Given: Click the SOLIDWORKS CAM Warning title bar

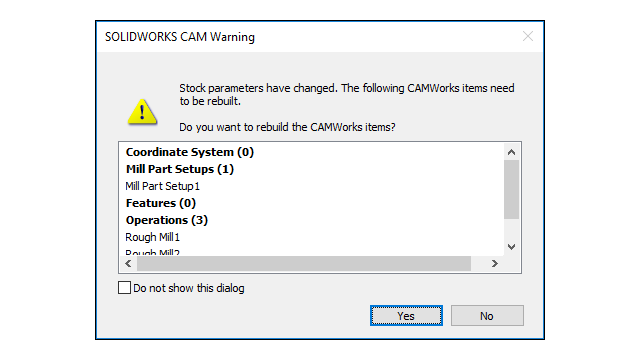Looking at the screenshot, I should point(310,37).
